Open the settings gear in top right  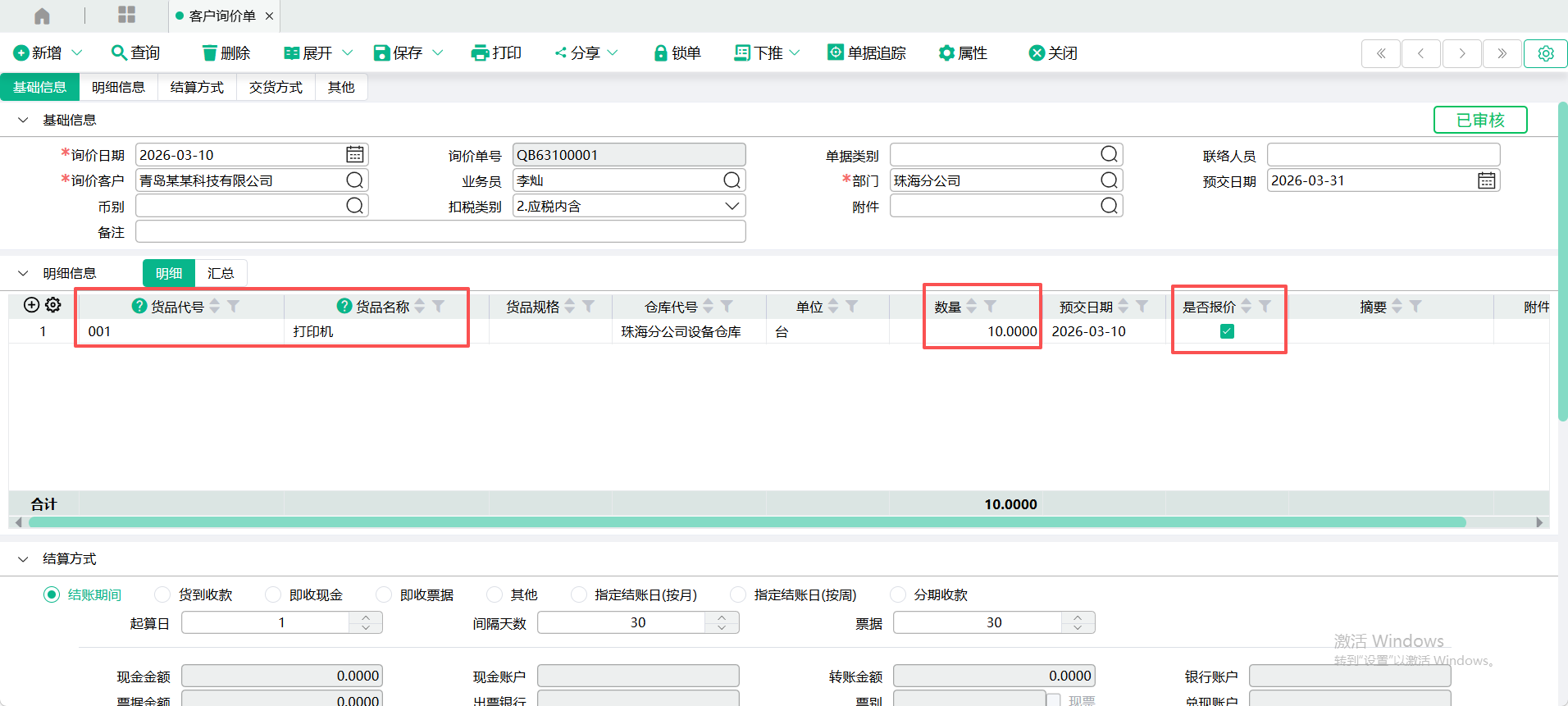[x=1545, y=53]
